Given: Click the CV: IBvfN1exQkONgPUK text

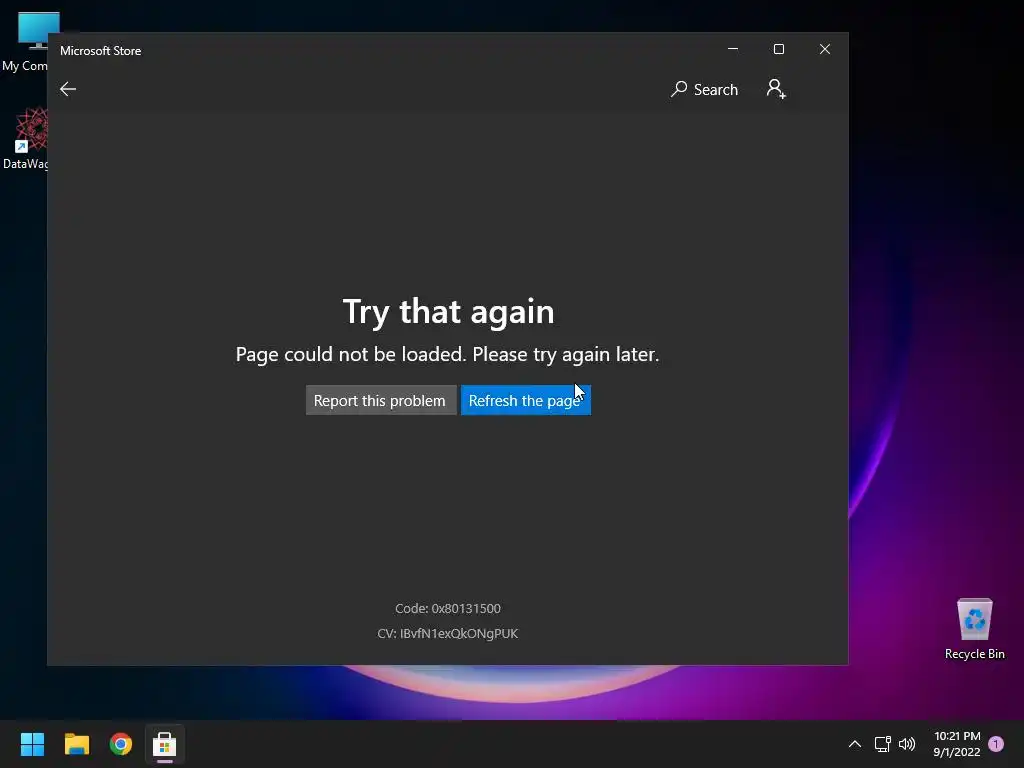Looking at the screenshot, I should click(x=448, y=633).
